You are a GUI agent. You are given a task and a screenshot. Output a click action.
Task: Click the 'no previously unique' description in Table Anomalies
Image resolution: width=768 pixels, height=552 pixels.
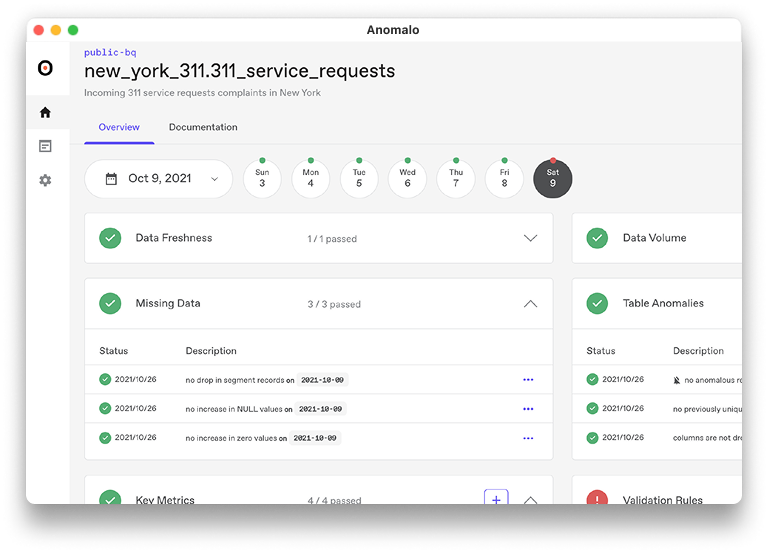(707, 409)
